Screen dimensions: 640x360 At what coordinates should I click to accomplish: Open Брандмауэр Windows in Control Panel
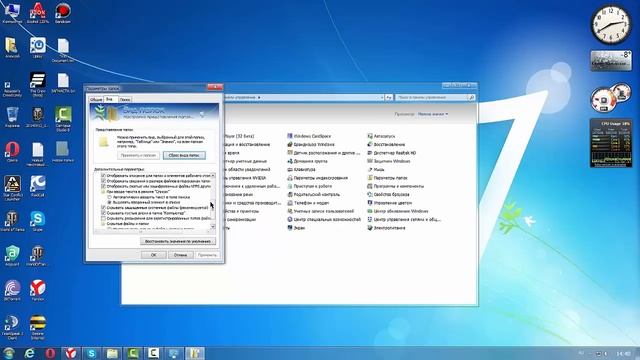pyautogui.click(x=311, y=144)
